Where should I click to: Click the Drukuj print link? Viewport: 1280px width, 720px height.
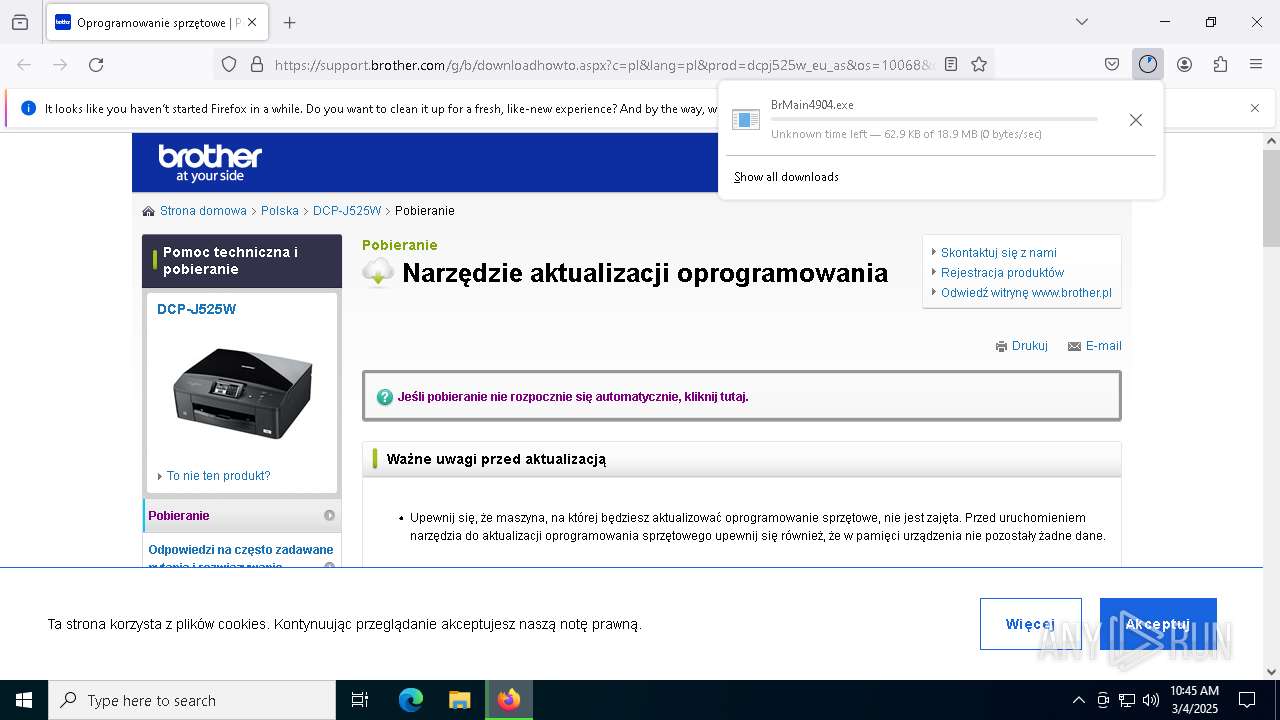point(1030,346)
